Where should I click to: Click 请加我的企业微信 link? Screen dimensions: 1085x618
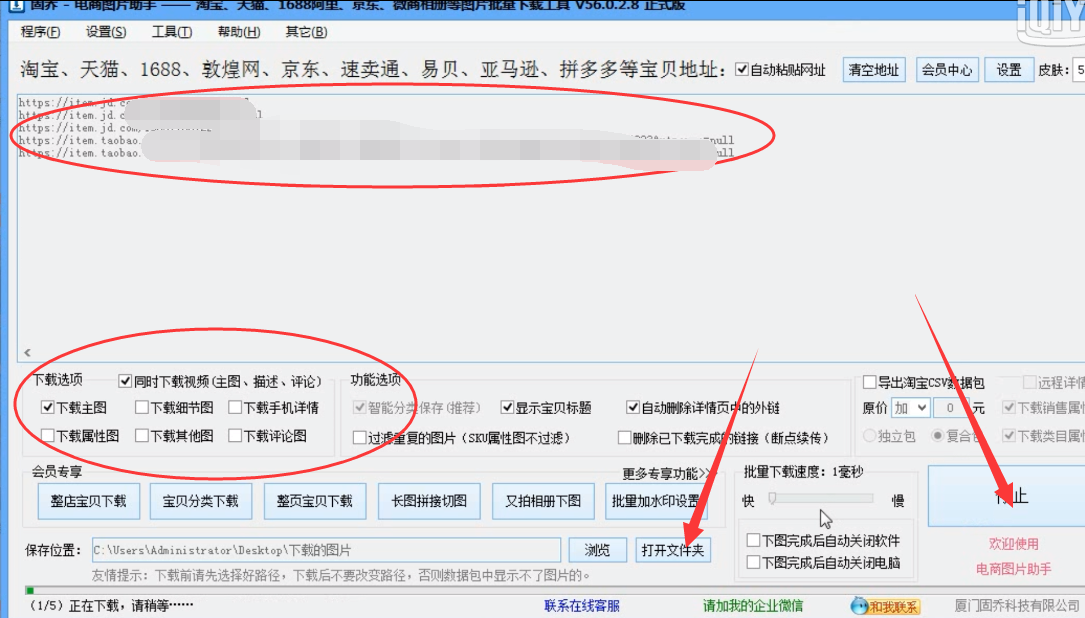(753, 606)
